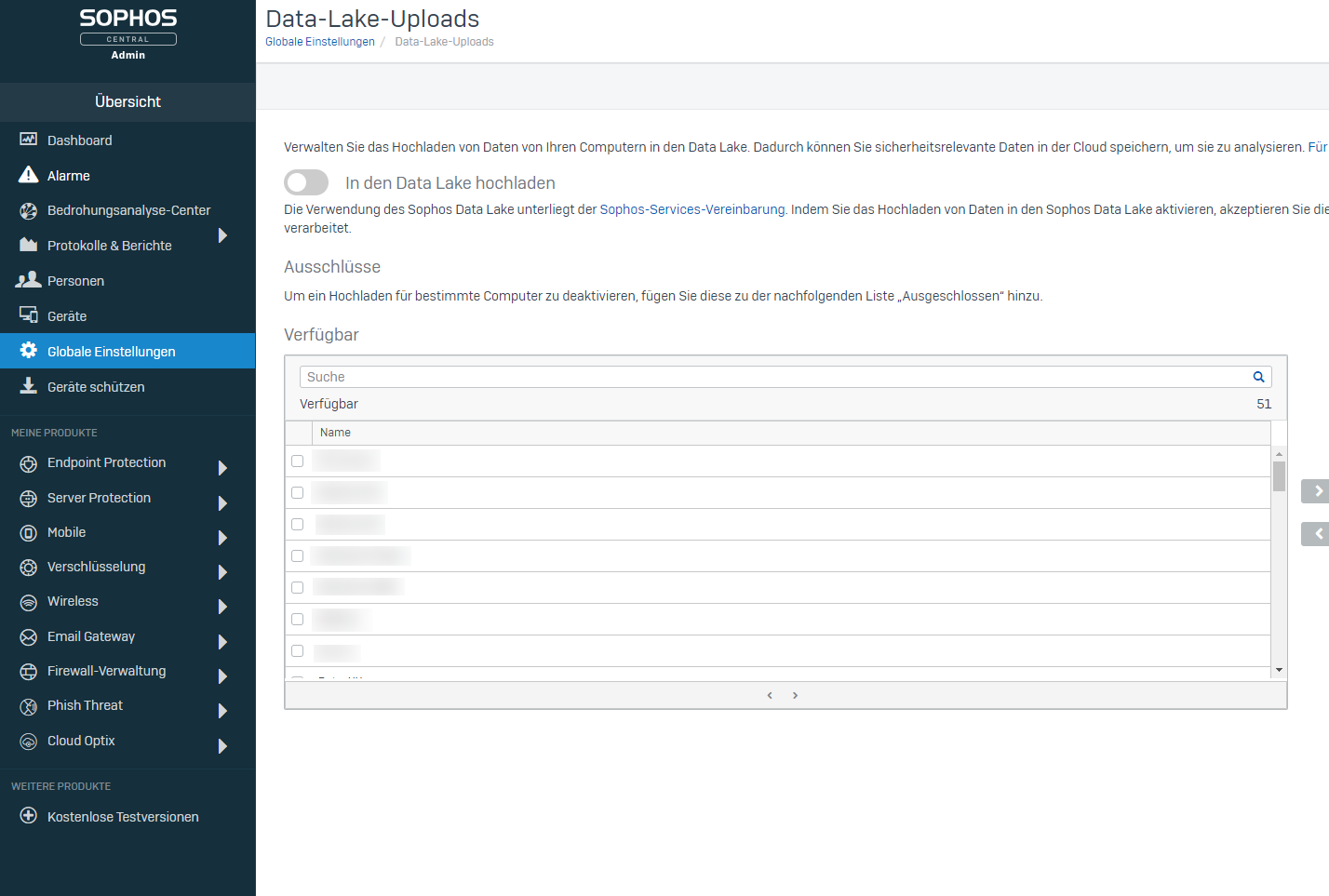Click the Personen people icon

pyautogui.click(x=29, y=280)
